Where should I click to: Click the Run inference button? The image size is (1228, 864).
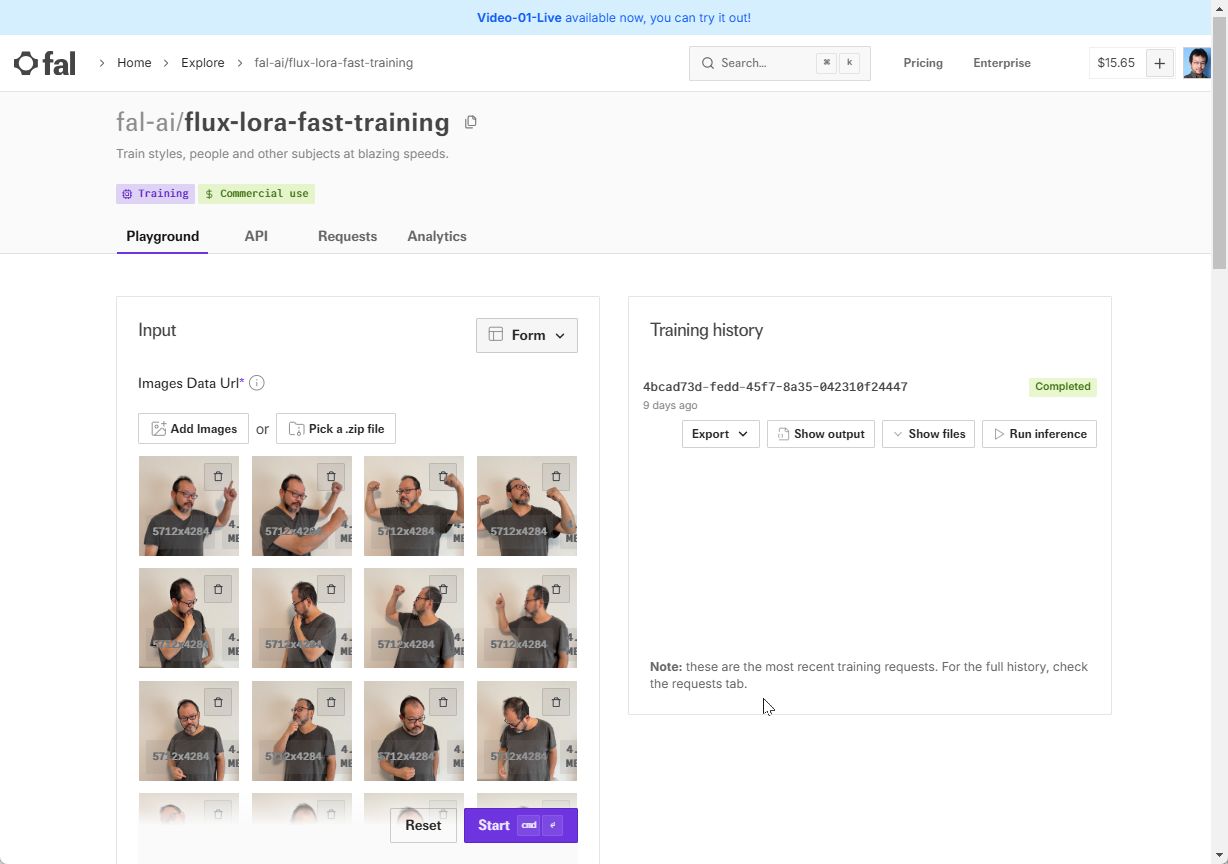click(1039, 434)
